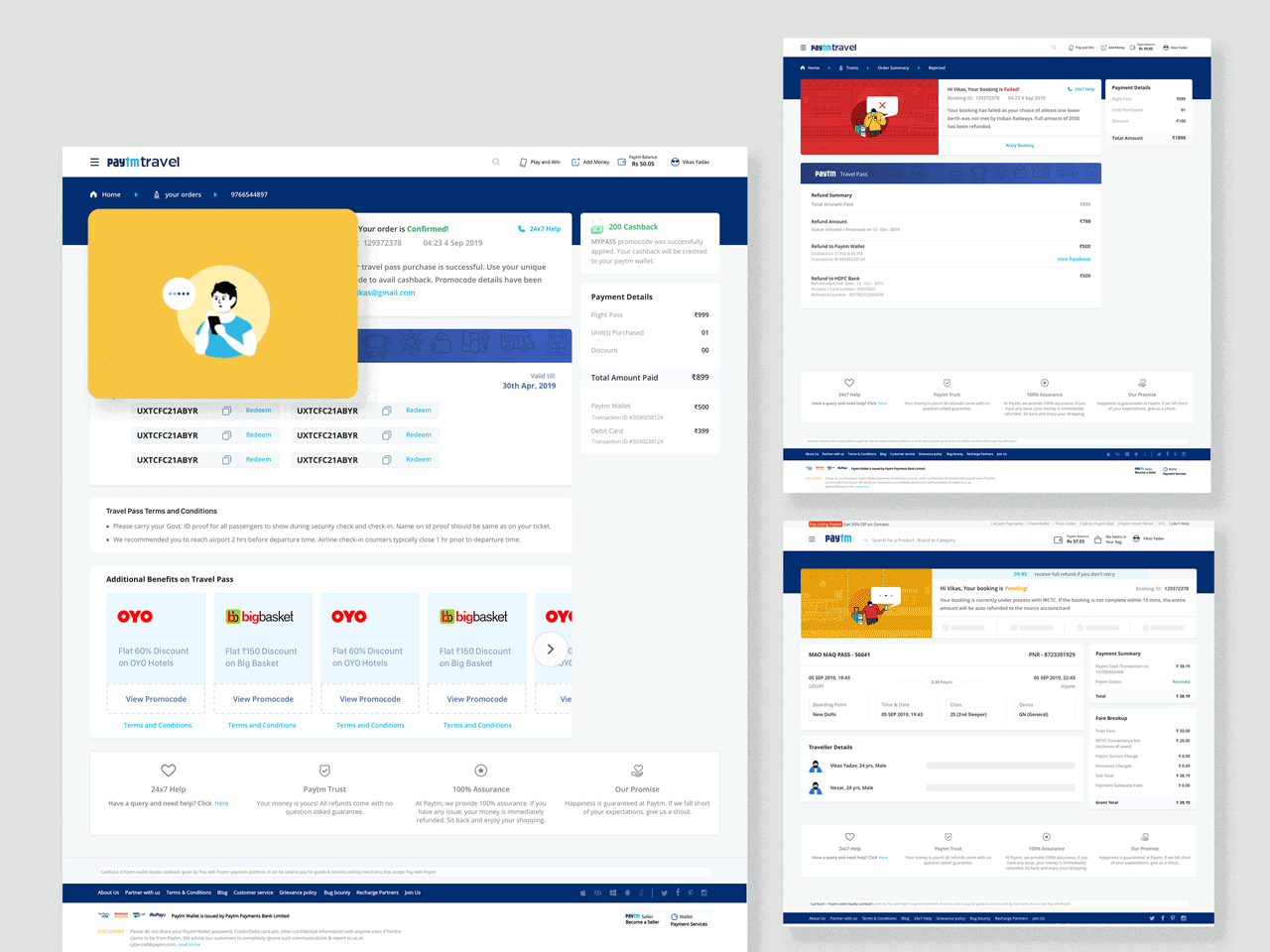Click Retry Booking on failed booking page
This screenshot has height=952, width=1270.
(x=1019, y=145)
